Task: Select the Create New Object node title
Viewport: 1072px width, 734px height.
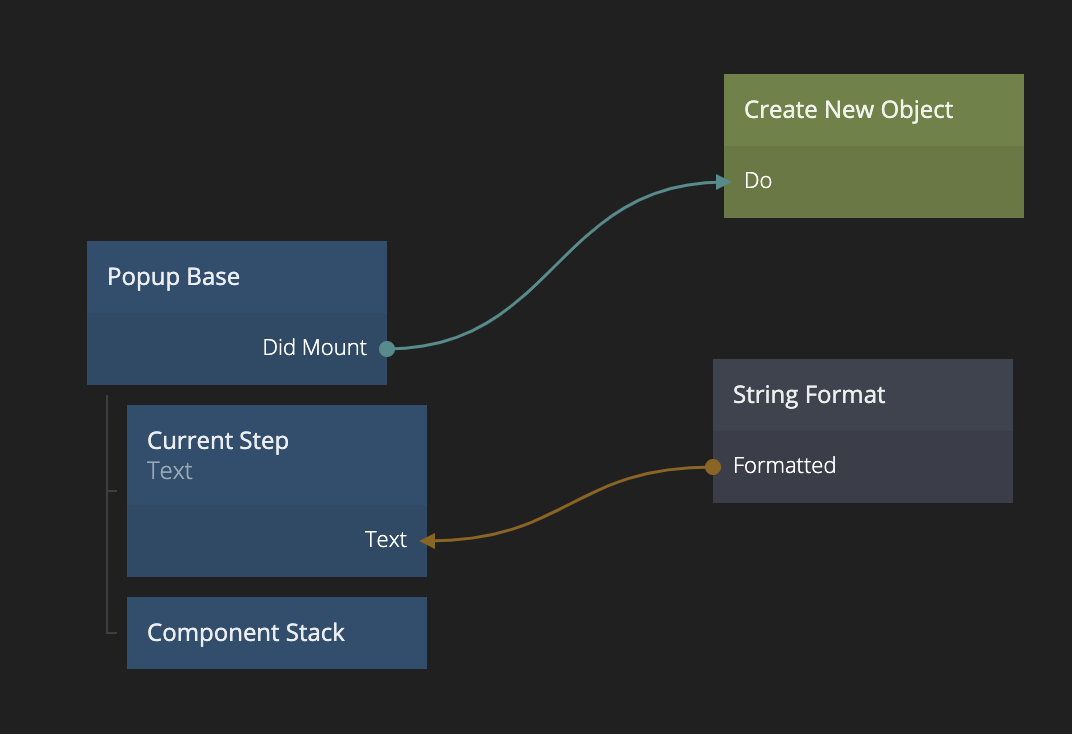Action: (848, 110)
